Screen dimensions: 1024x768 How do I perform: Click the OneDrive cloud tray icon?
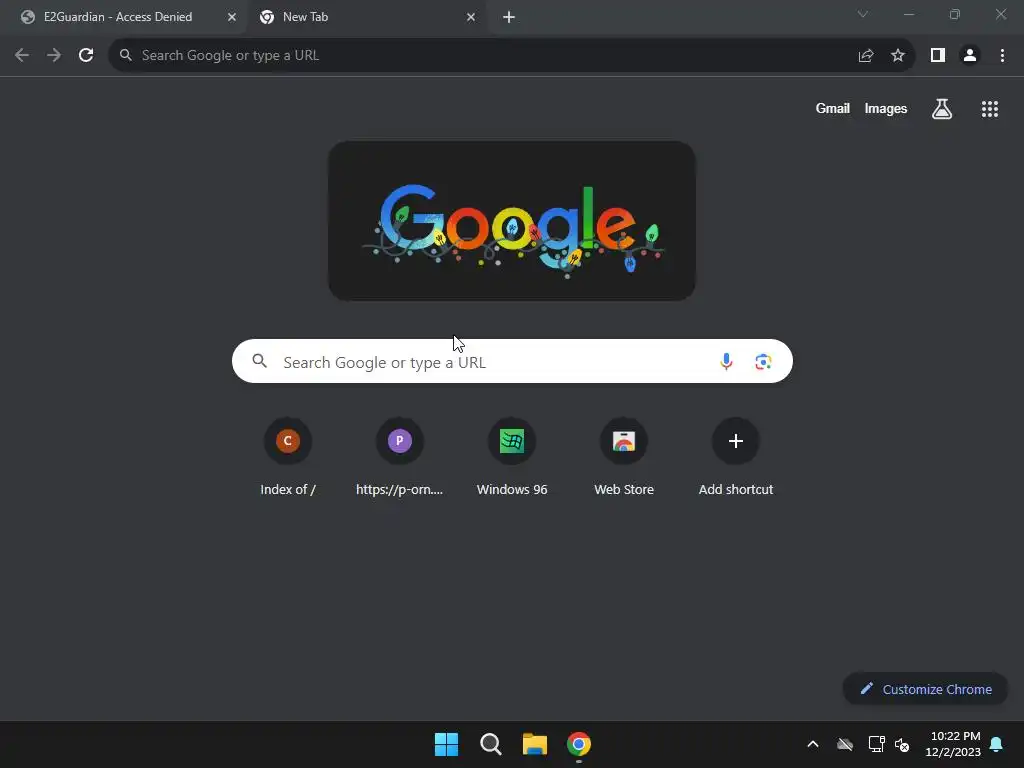(x=845, y=744)
